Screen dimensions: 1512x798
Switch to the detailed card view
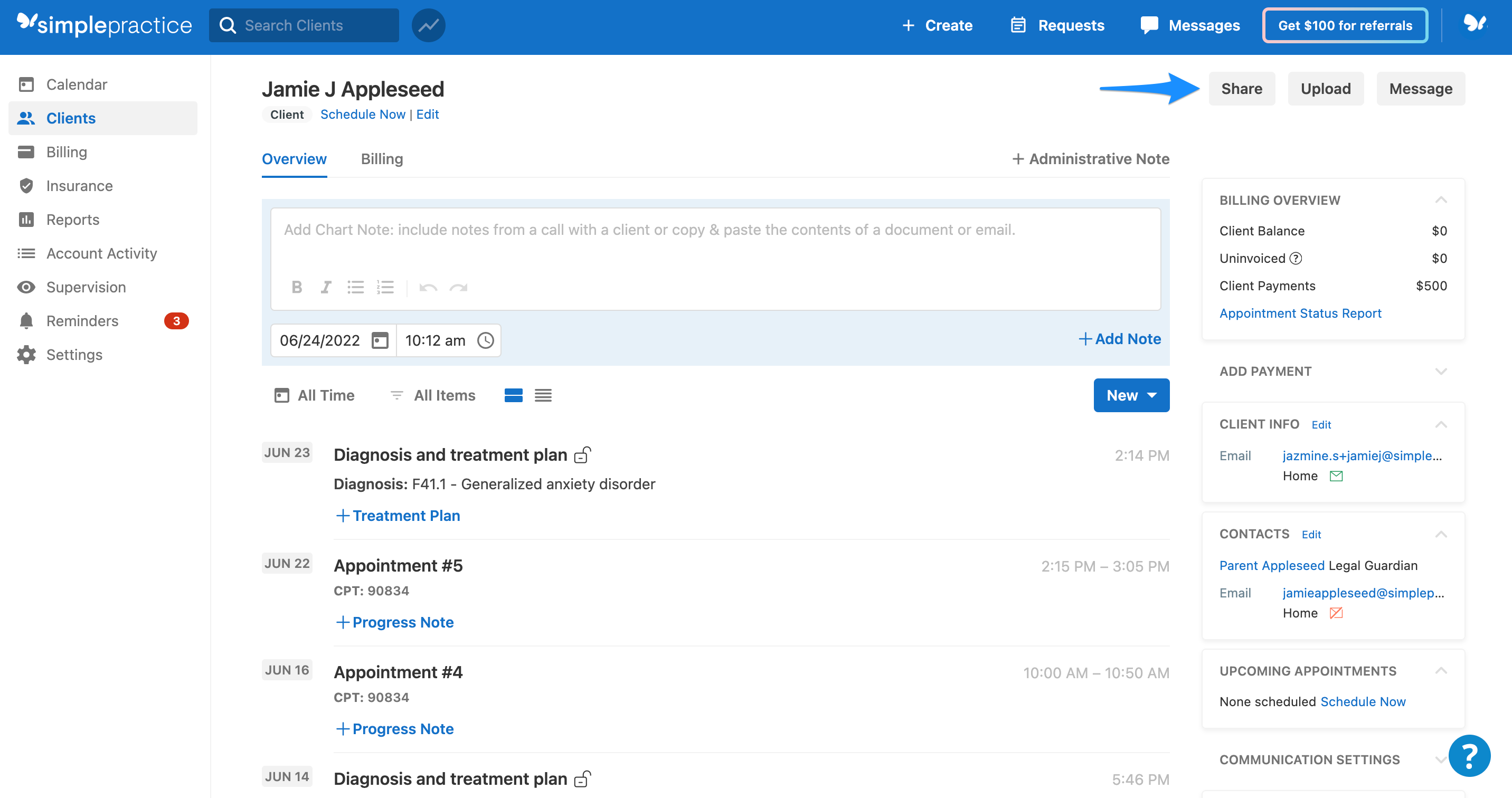coord(513,395)
